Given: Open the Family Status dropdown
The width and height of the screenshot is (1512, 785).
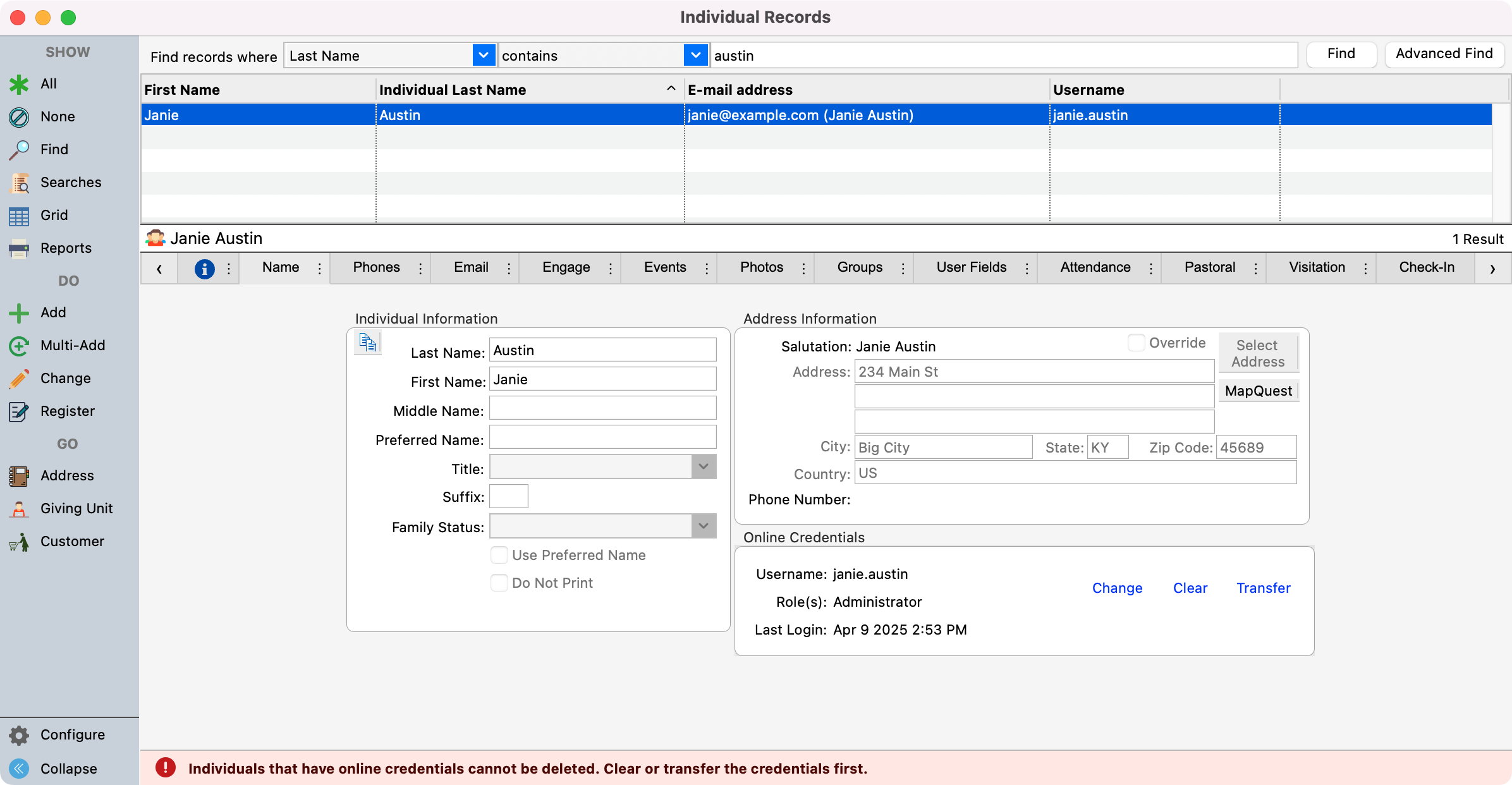Looking at the screenshot, I should pos(703,526).
